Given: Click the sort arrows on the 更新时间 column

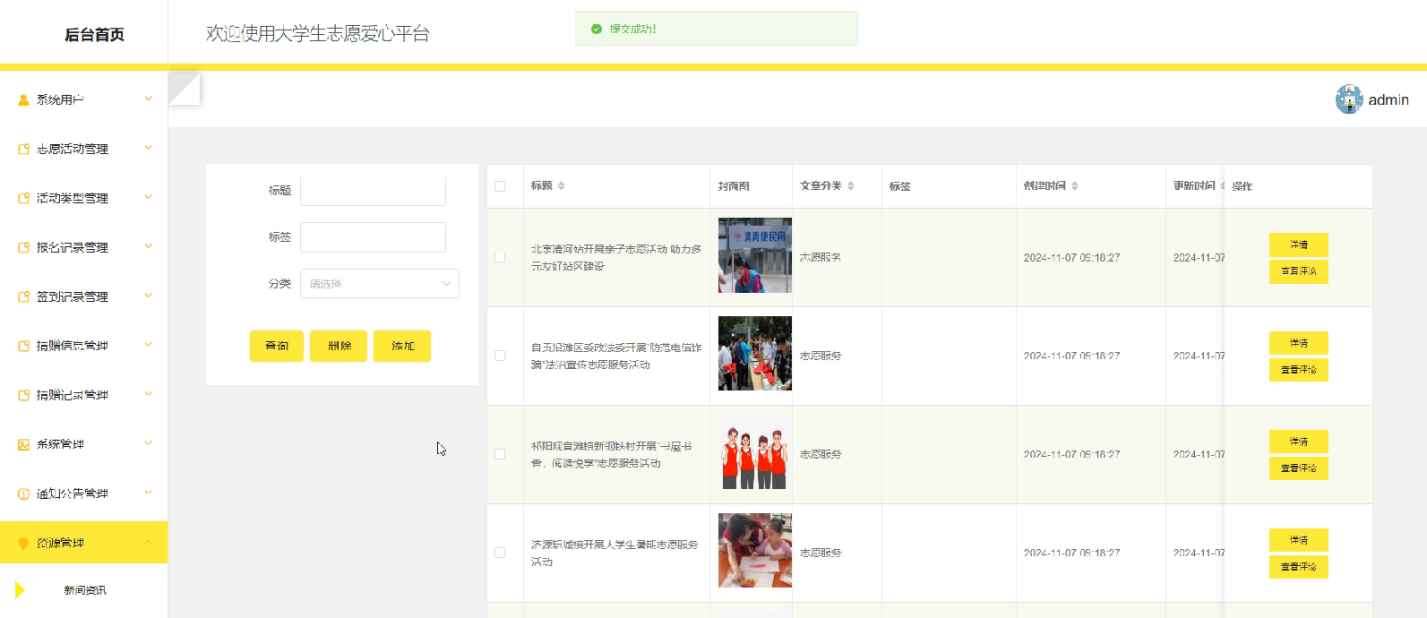Looking at the screenshot, I should (1224, 186).
